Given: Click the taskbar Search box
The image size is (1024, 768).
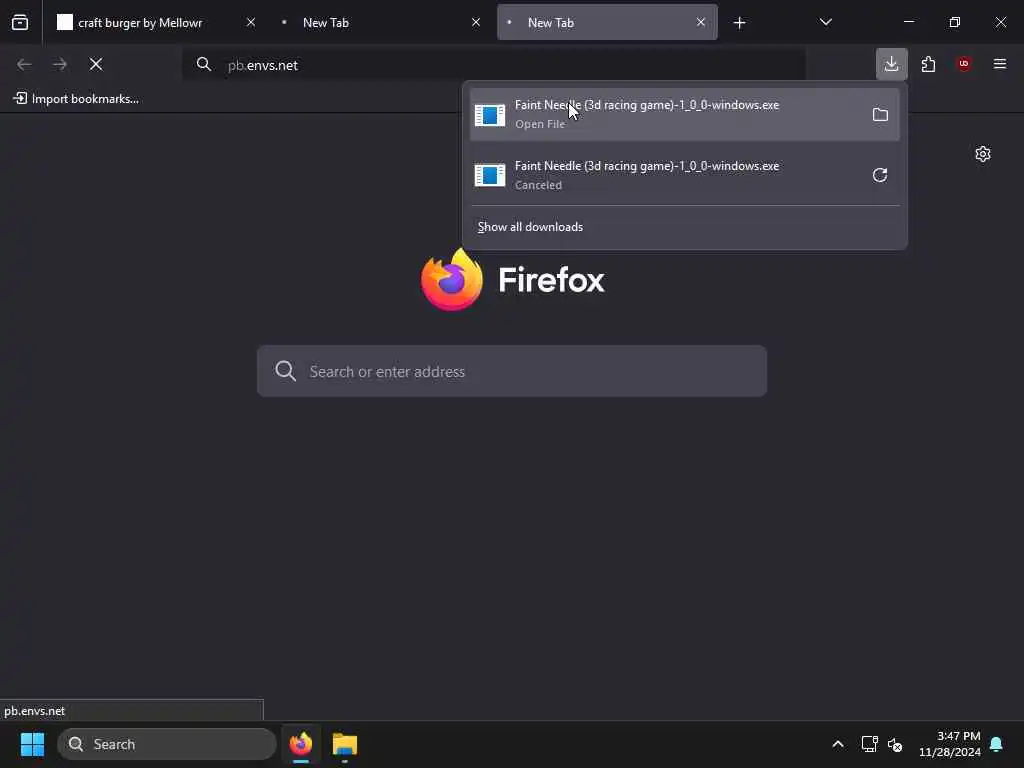Looking at the screenshot, I should pyautogui.click(x=167, y=744).
